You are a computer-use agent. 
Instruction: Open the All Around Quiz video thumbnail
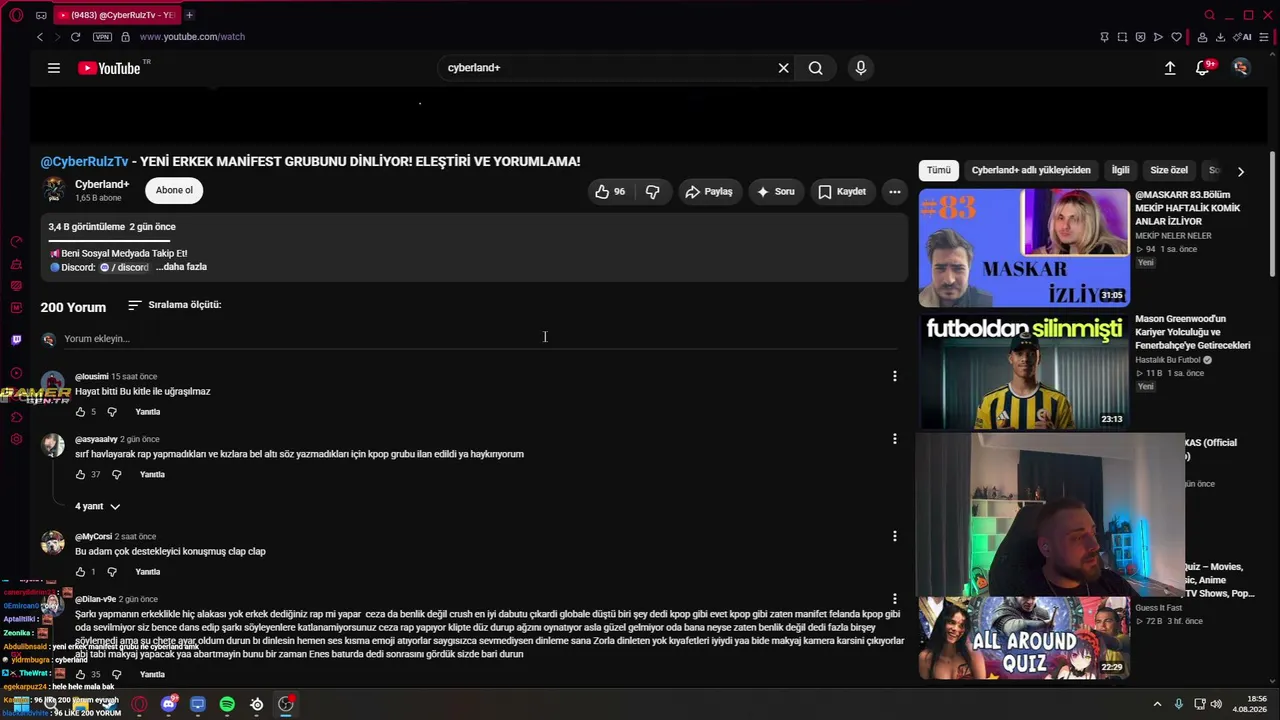(1024, 638)
